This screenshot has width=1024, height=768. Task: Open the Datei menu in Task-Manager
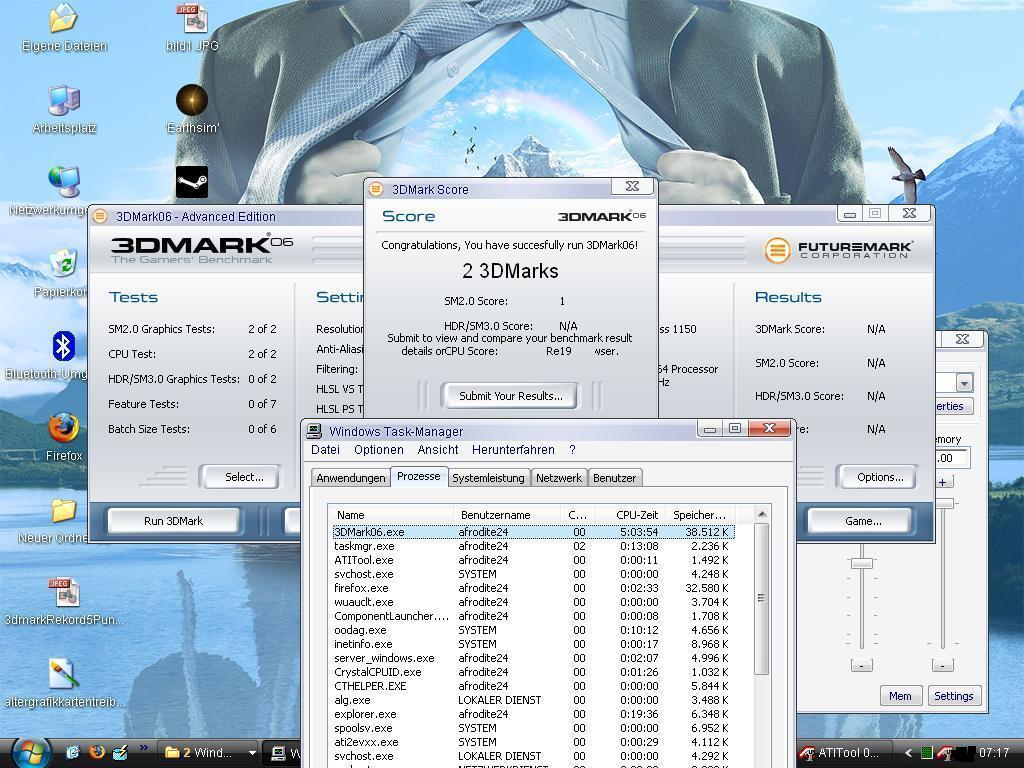tap(325, 450)
